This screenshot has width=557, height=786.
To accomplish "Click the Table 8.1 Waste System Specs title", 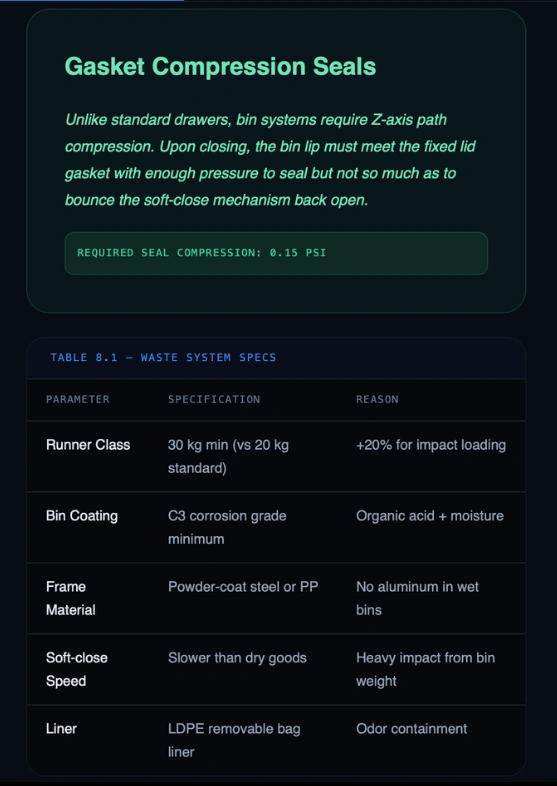I will (x=163, y=357).
